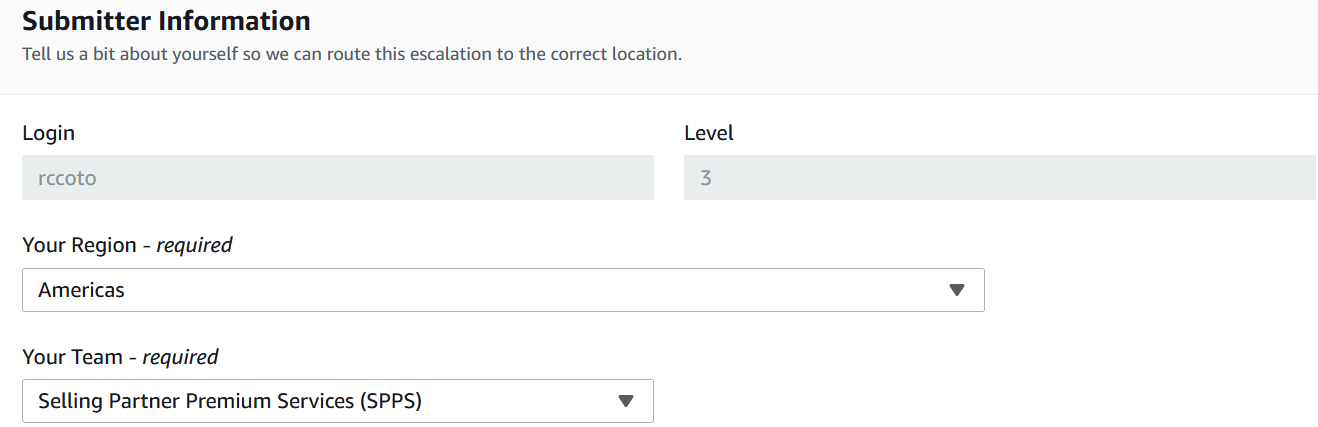Screen dimensions: 1318x427
Task: Click the arrow on the Americas dropdown
Action: pyautogui.click(x=956, y=290)
